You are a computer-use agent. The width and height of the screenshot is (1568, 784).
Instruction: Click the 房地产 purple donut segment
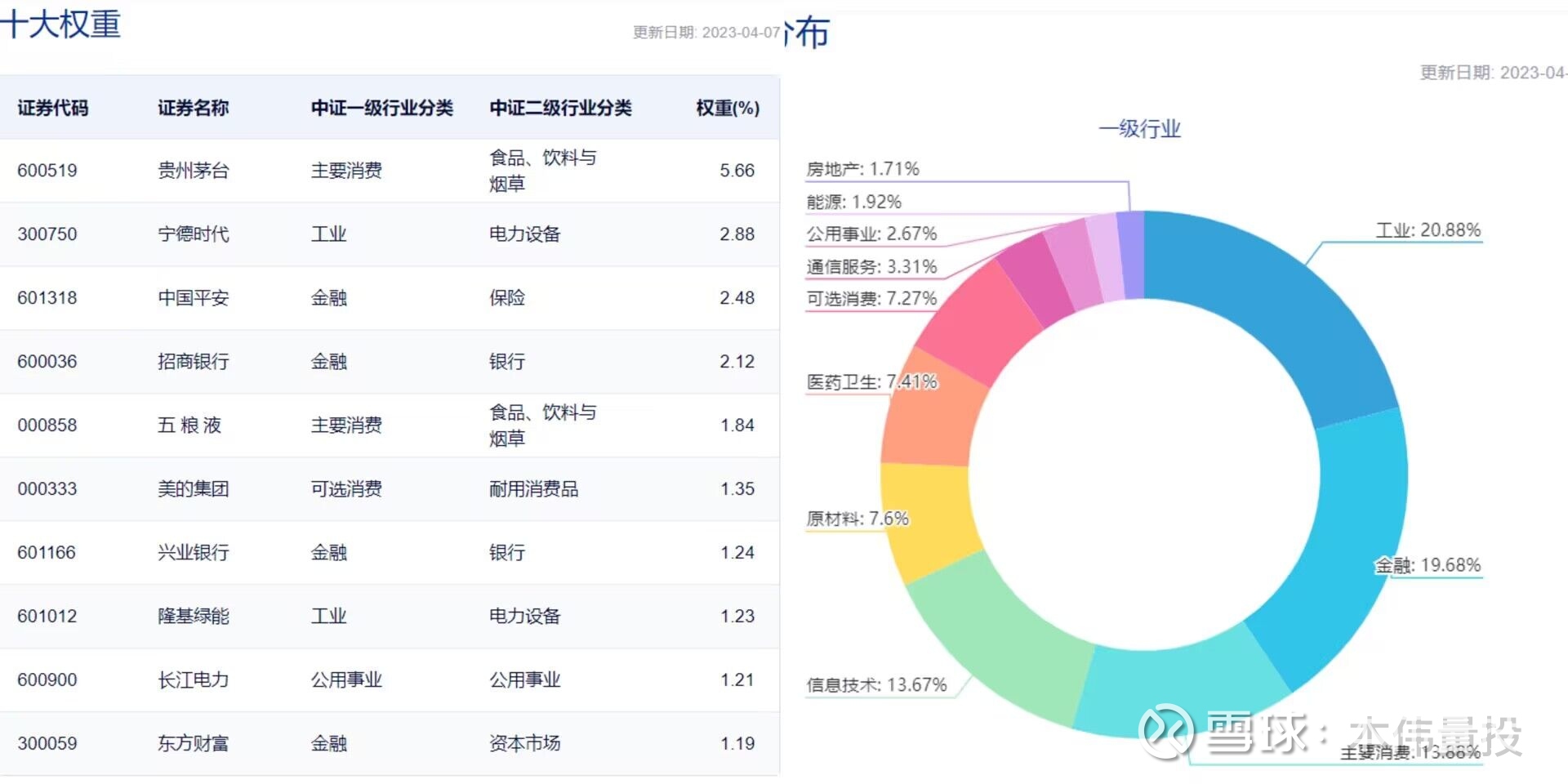point(1131,255)
